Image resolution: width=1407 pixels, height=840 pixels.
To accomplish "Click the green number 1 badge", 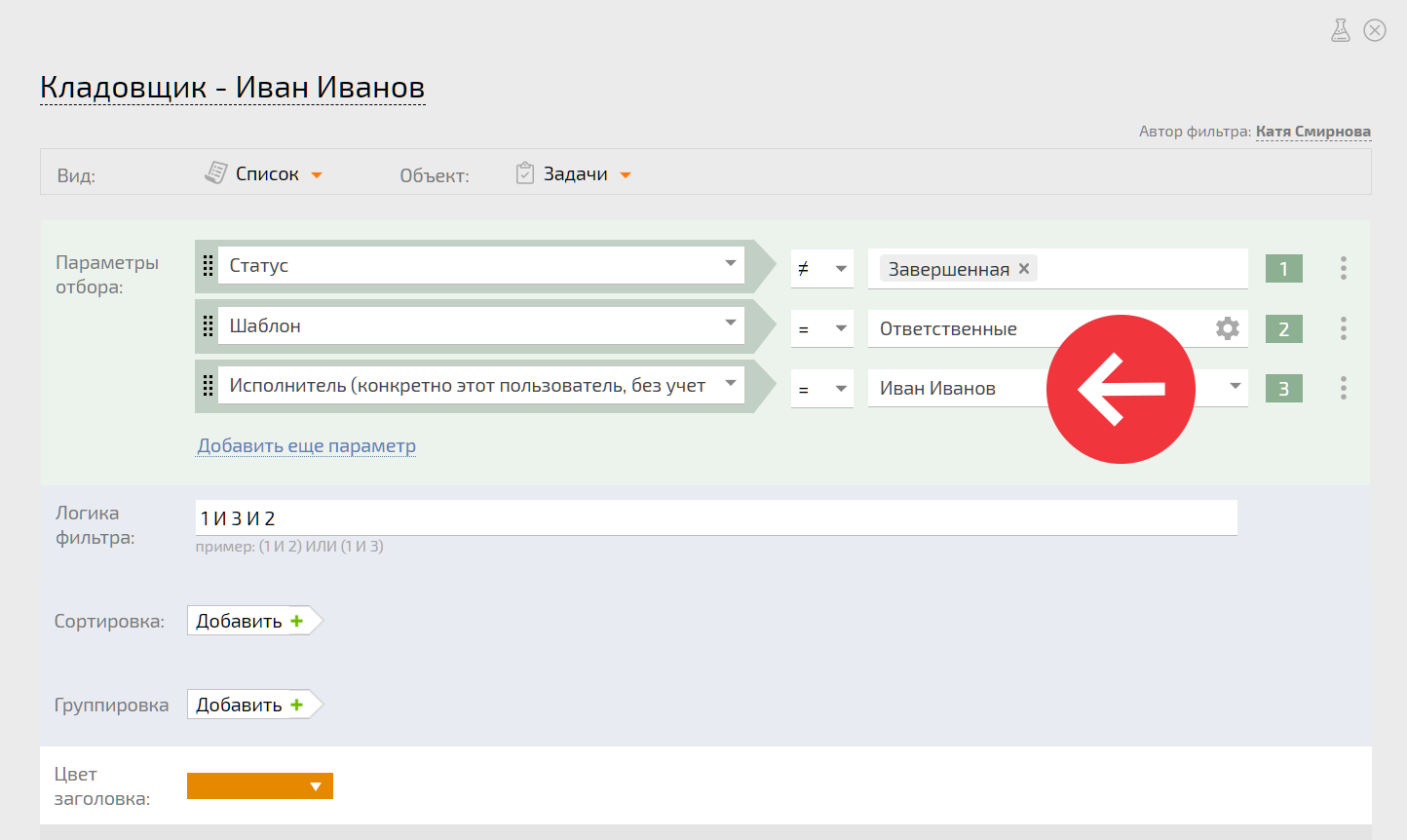I will click(x=1284, y=269).
